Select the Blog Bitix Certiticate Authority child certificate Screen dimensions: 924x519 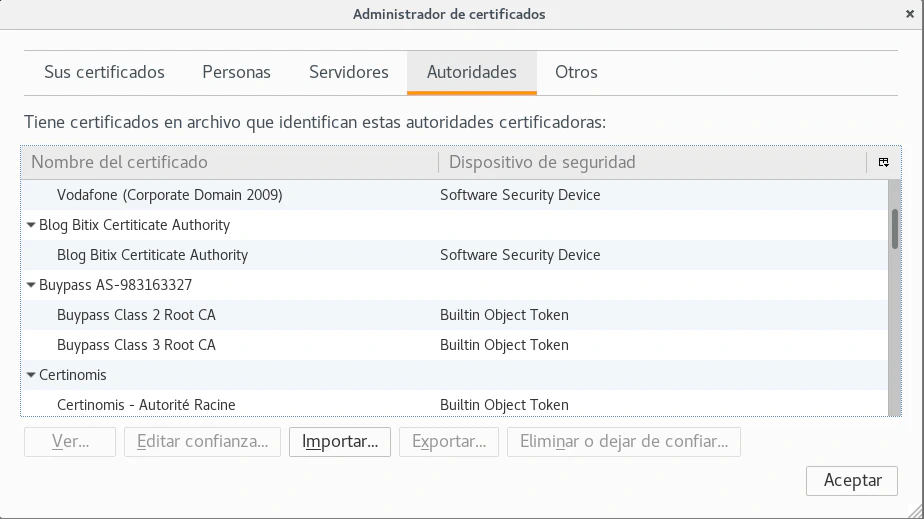pyautogui.click(x=152, y=255)
